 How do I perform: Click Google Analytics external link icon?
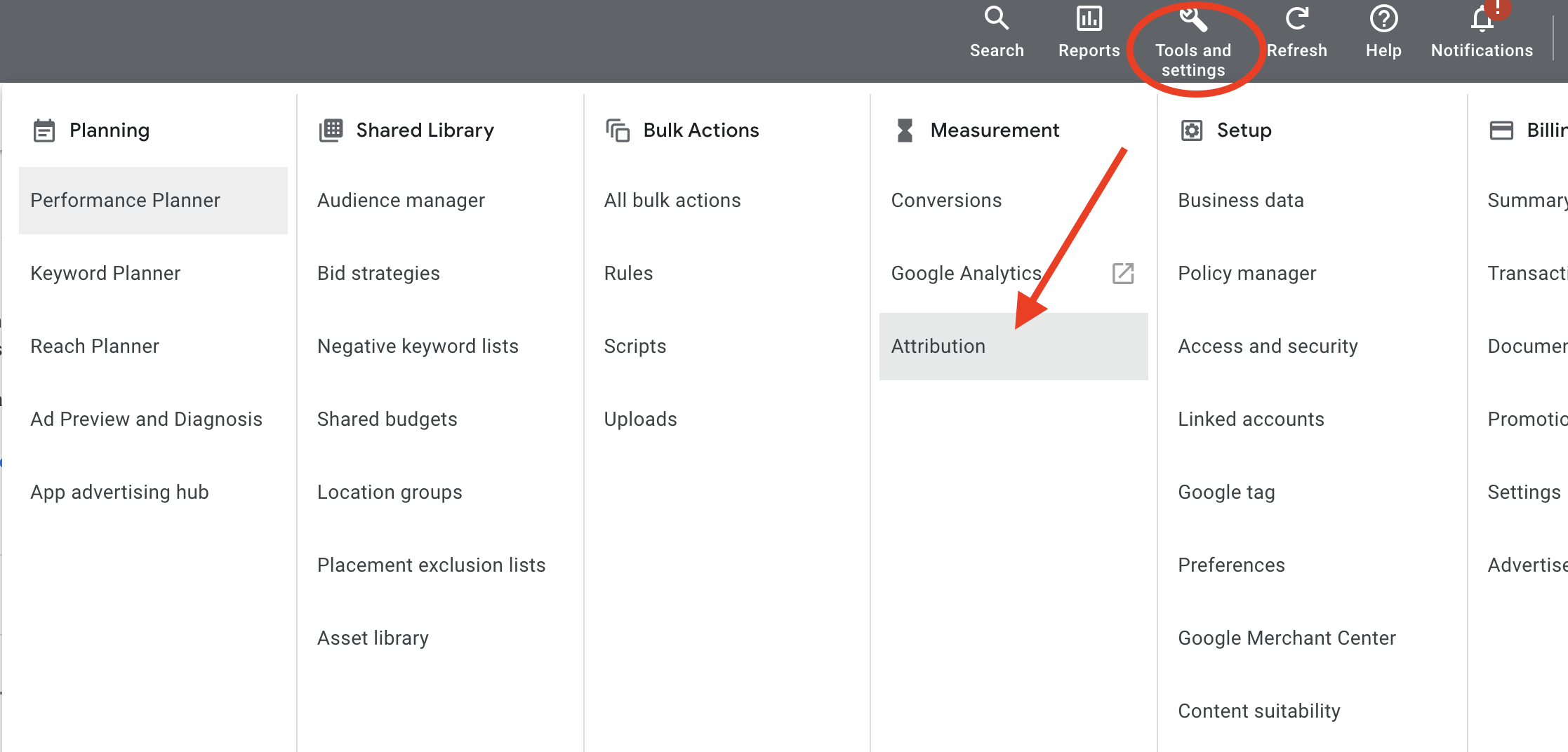pyautogui.click(x=1123, y=273)
